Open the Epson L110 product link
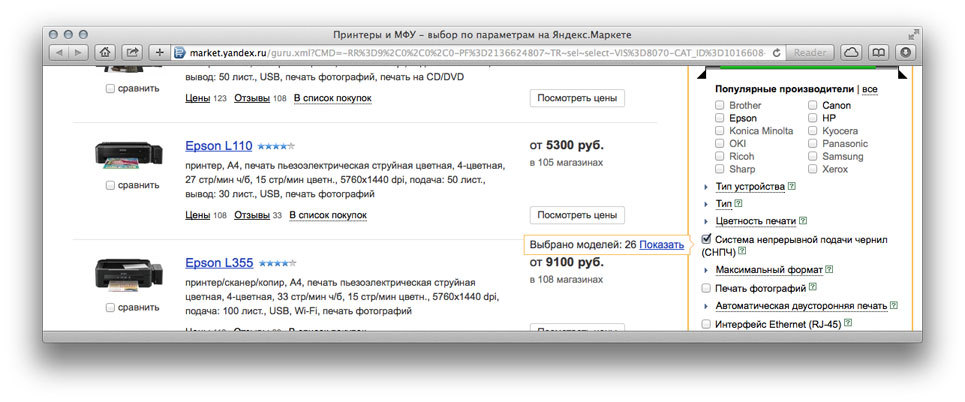 218,146
